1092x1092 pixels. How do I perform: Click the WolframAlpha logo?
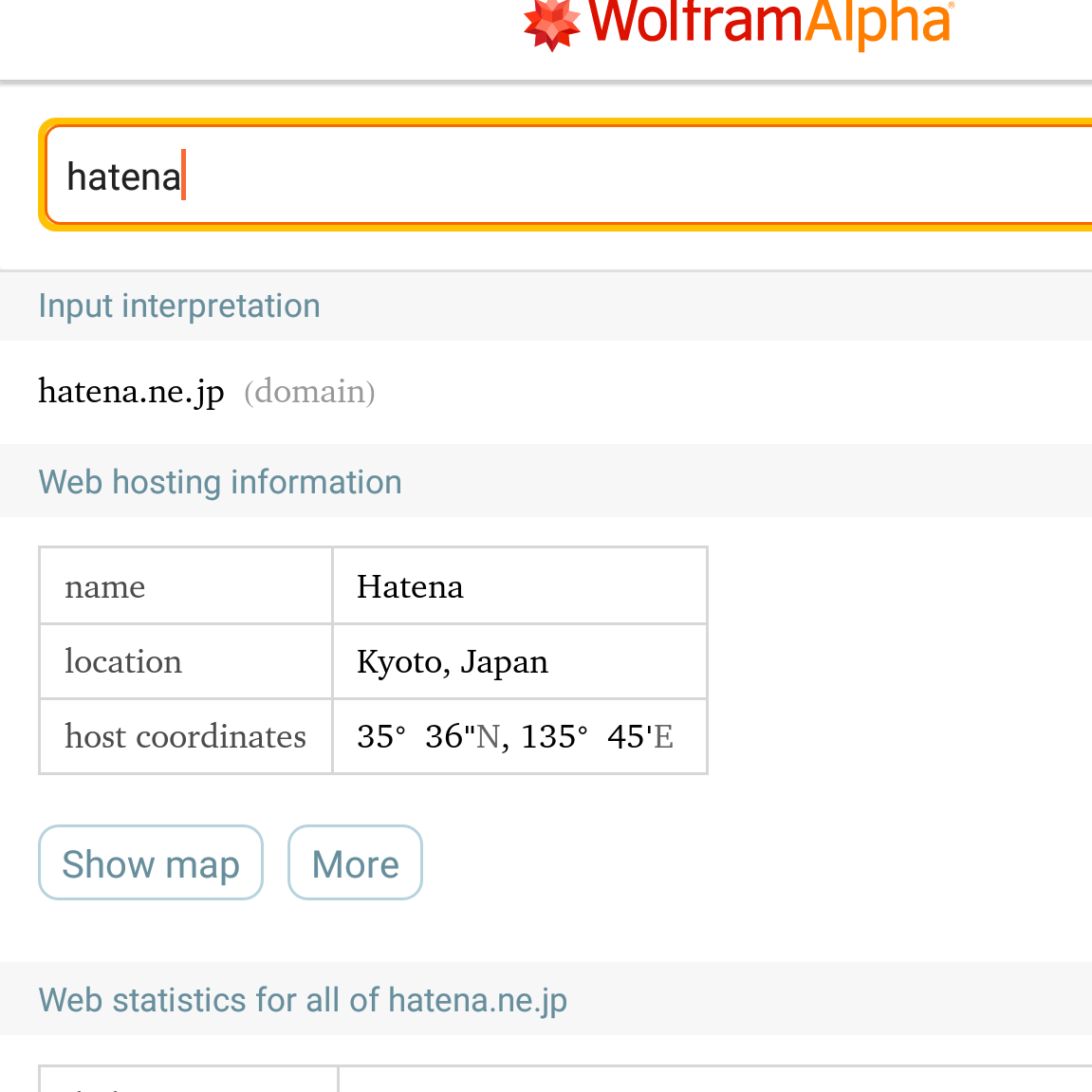coord(738,25)
